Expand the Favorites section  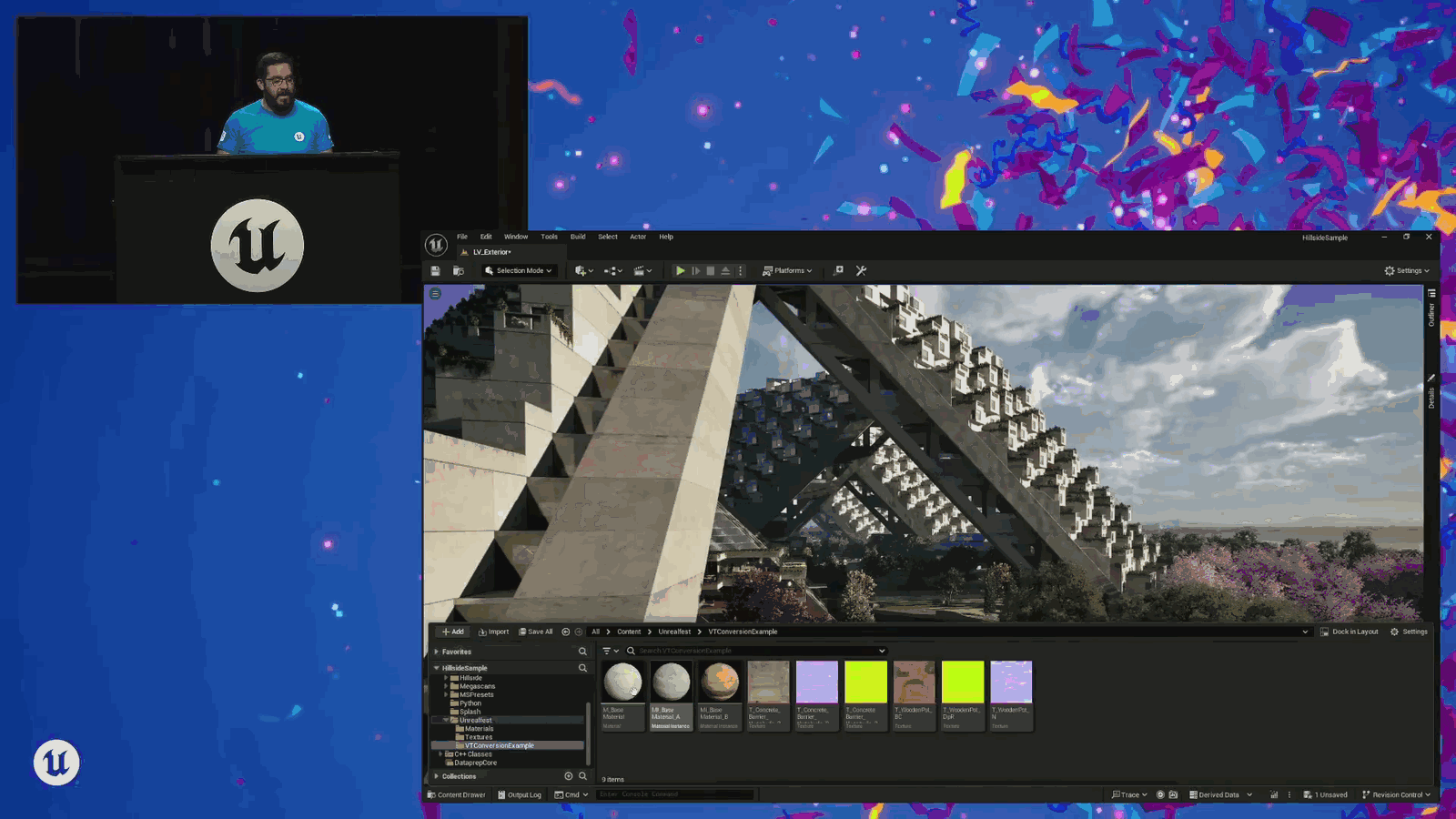[437, 652]
